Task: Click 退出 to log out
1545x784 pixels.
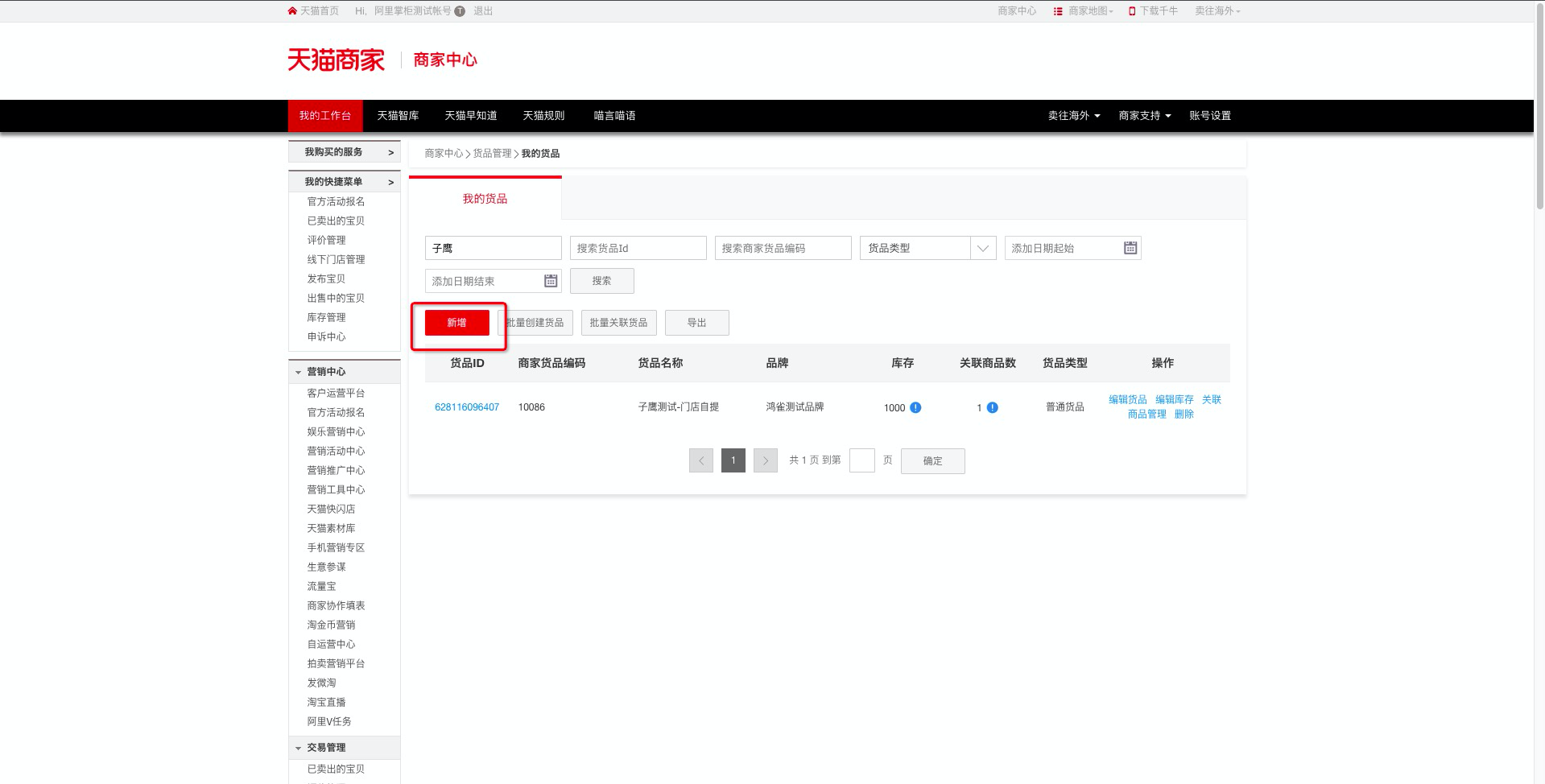Action: pos(483,11)
